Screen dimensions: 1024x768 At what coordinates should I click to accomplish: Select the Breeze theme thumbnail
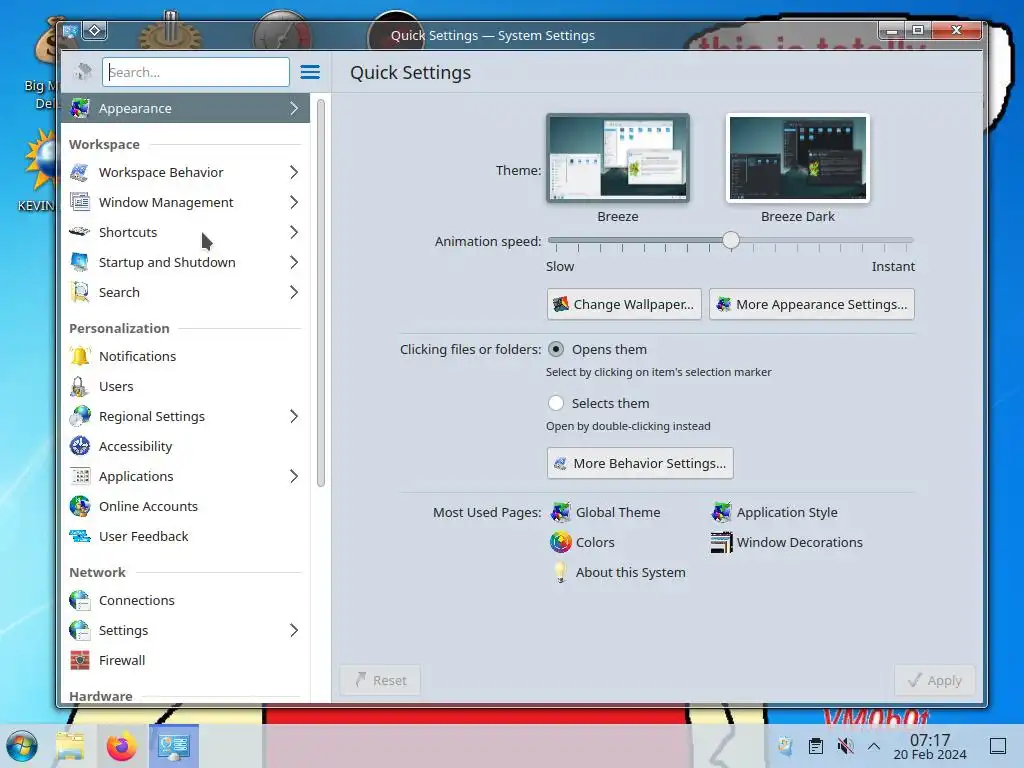coord(618,158)
